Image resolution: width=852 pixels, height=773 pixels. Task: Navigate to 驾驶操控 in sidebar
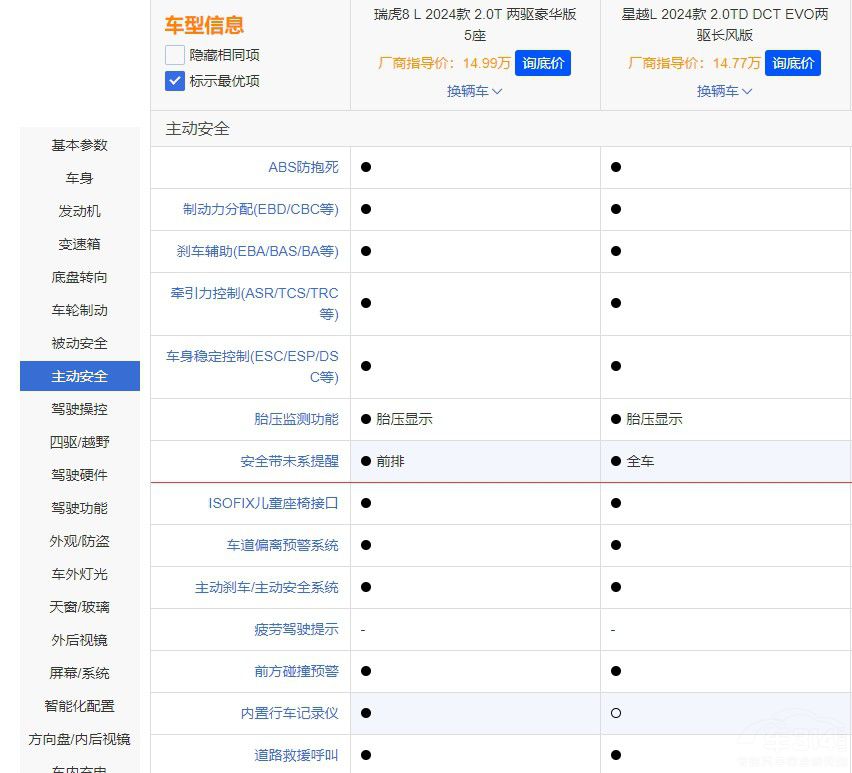click(80, 409)
